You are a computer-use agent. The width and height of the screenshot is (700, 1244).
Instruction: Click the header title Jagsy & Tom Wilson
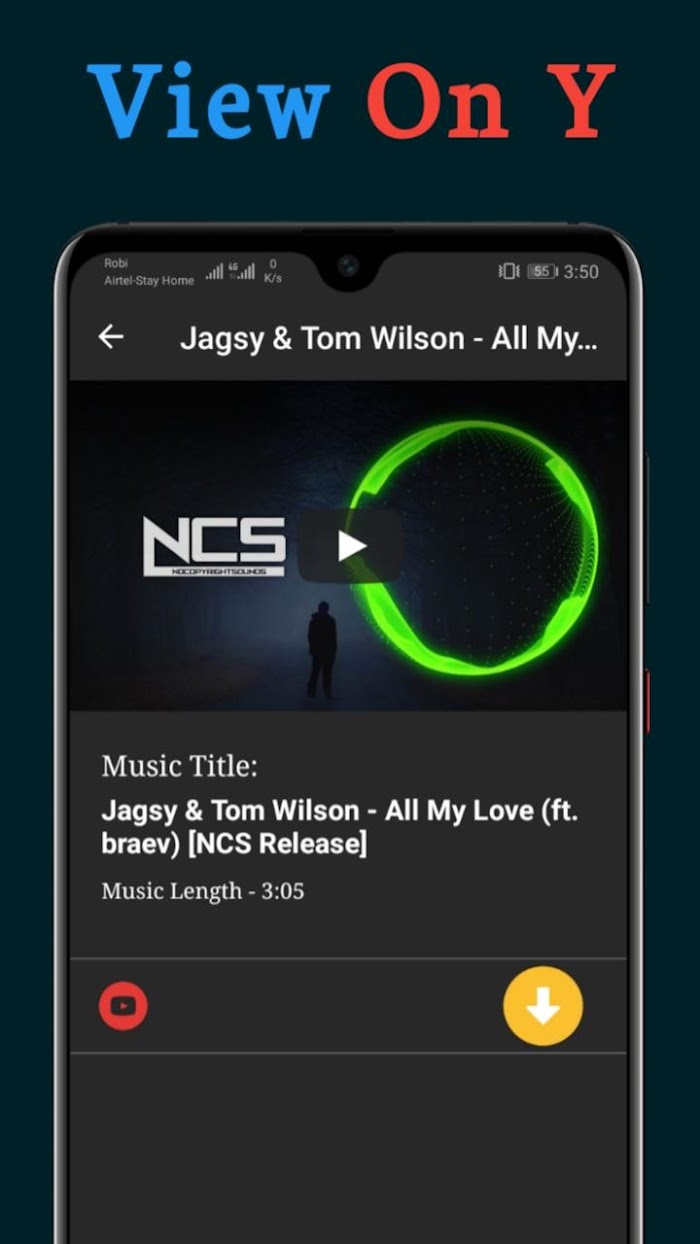(388, 338)
